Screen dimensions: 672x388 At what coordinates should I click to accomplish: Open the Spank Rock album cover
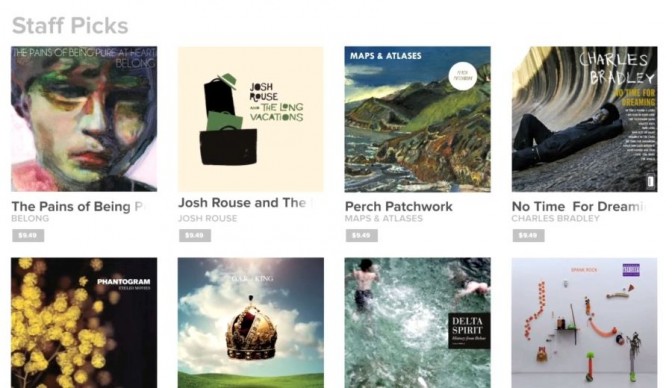(584, 322)
